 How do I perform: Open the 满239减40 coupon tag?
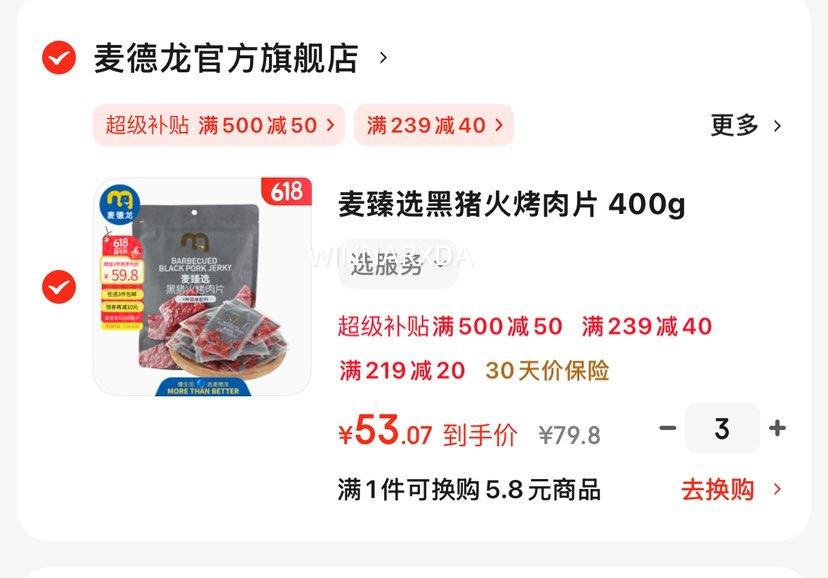[434, 125]
